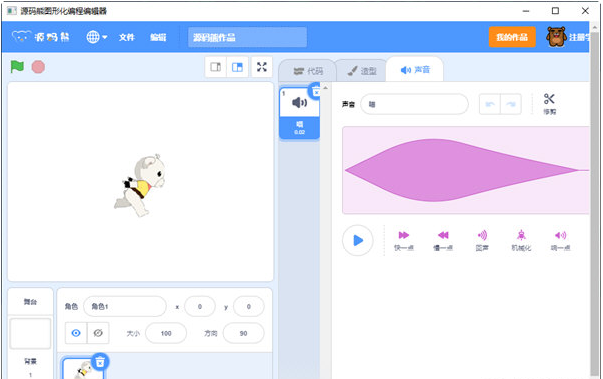Apply the slower sound effect
603x379 pixels.
pos(443,241)
